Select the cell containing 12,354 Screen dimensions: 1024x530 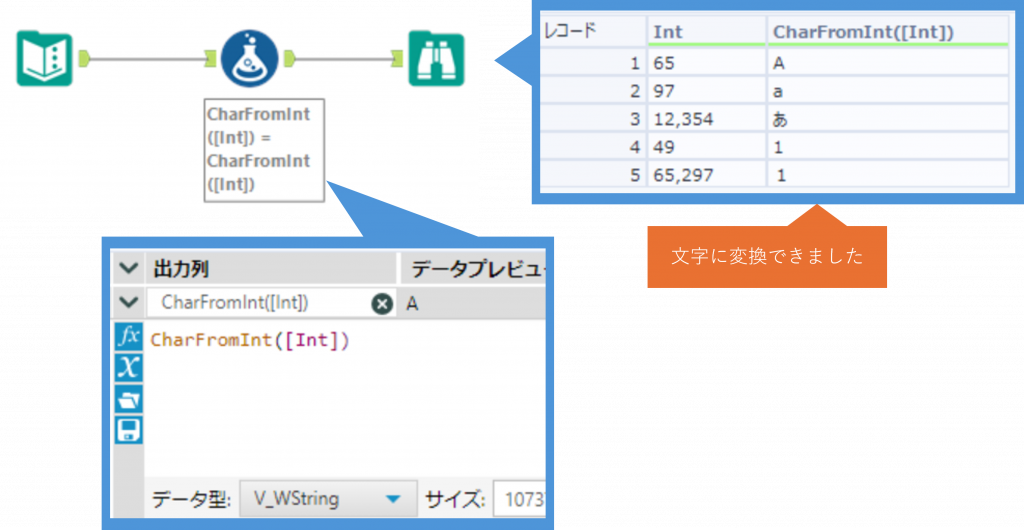[x=704, y=120]
